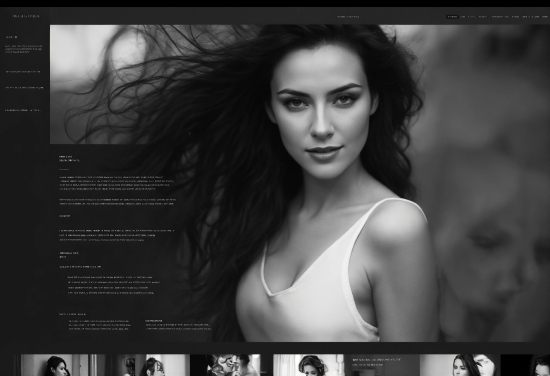
Task: Open the gallery thumbnail of the woman touching her hair
Action: coord(460,365)
